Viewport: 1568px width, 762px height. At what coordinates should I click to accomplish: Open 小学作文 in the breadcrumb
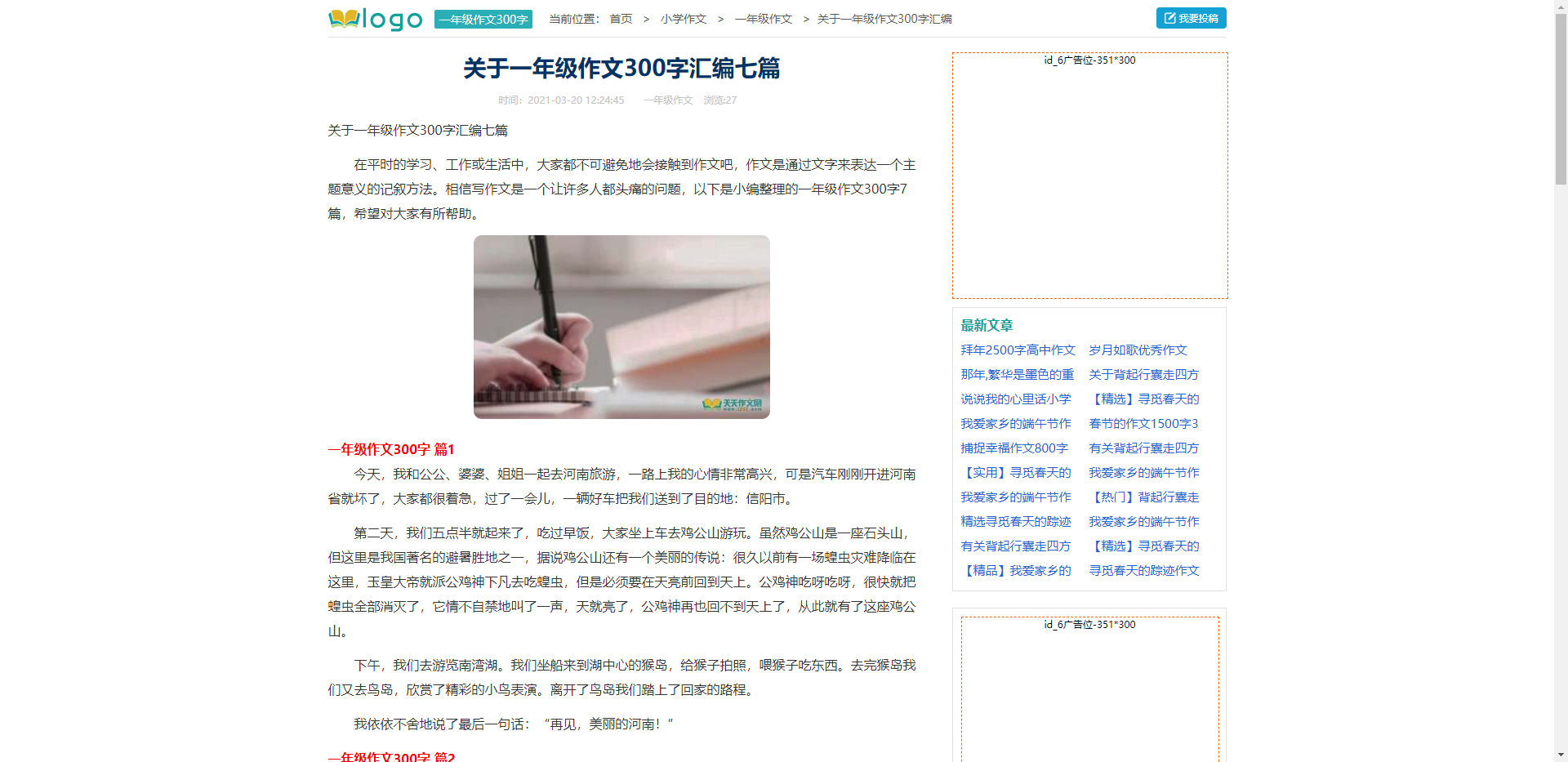[684, 19]
